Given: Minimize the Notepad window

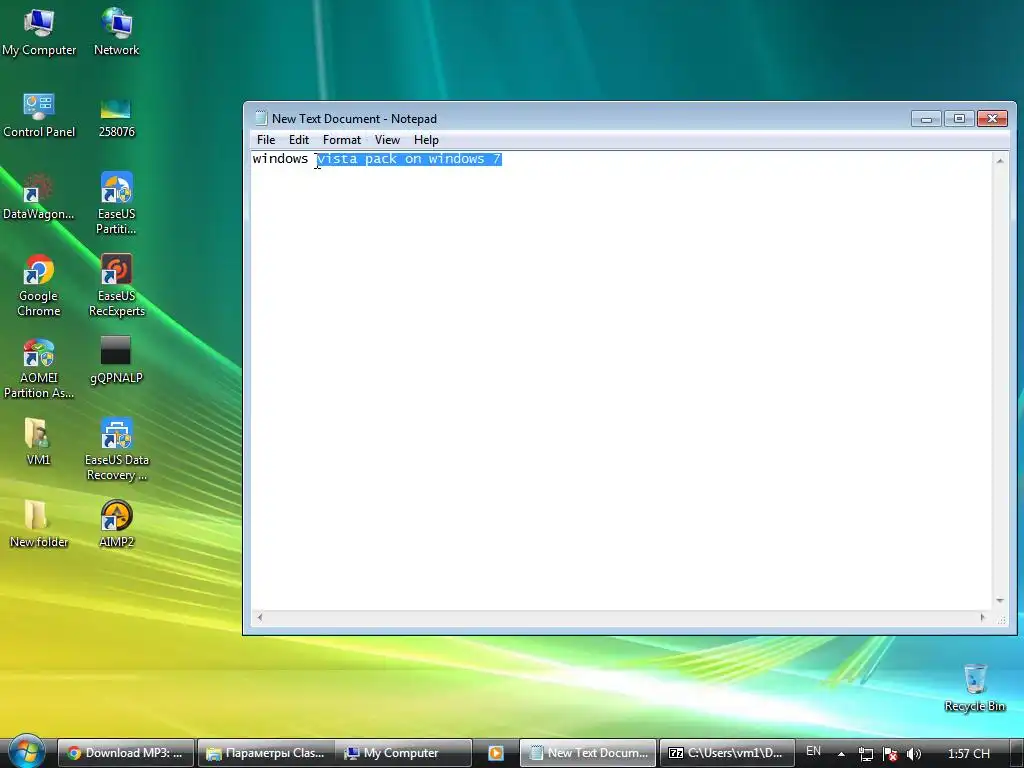Looking at the screenshot, I should coord(926,119).
